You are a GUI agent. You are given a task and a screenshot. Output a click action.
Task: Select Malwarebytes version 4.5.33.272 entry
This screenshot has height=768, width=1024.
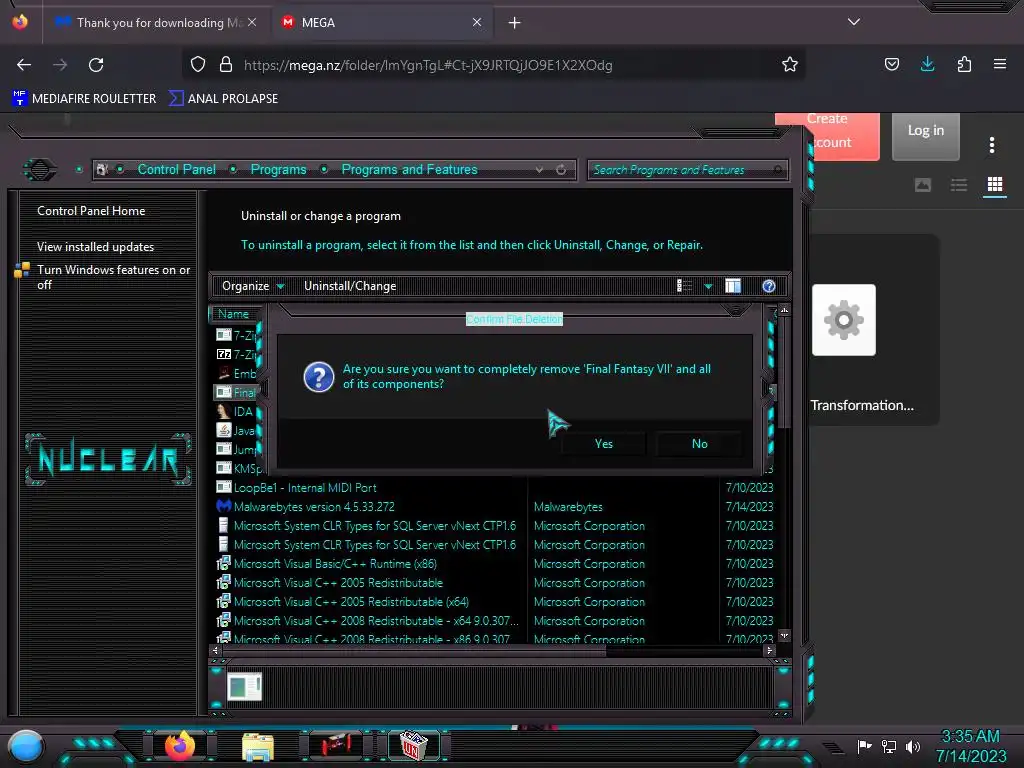pos(314,507)
